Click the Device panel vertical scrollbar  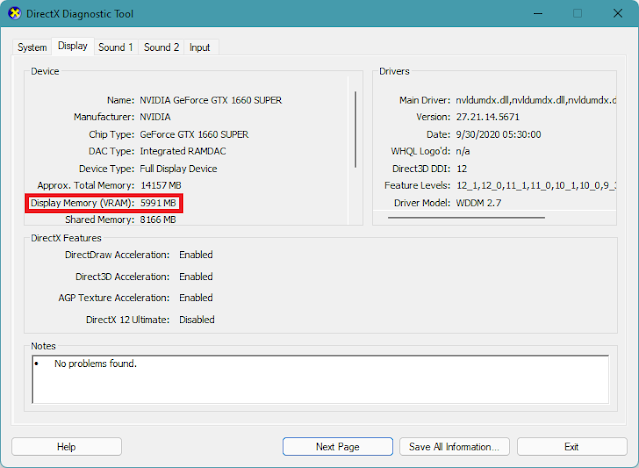[x=355, y=129]
